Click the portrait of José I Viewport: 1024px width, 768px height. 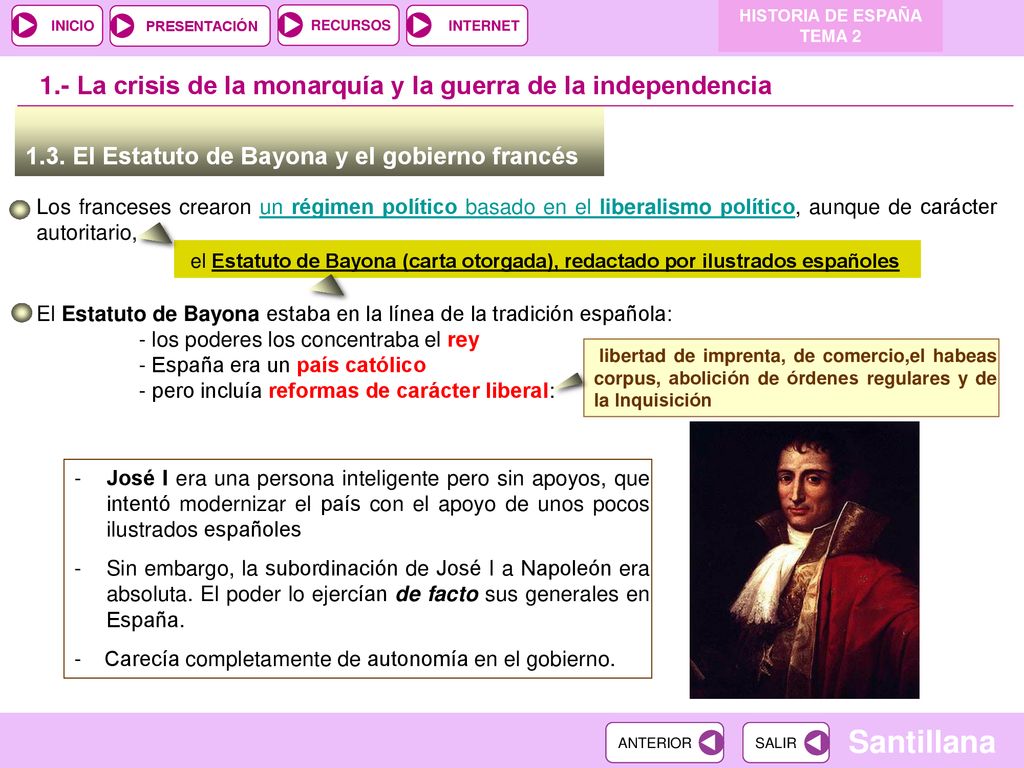pyautogui.click(x=805, y=560)
